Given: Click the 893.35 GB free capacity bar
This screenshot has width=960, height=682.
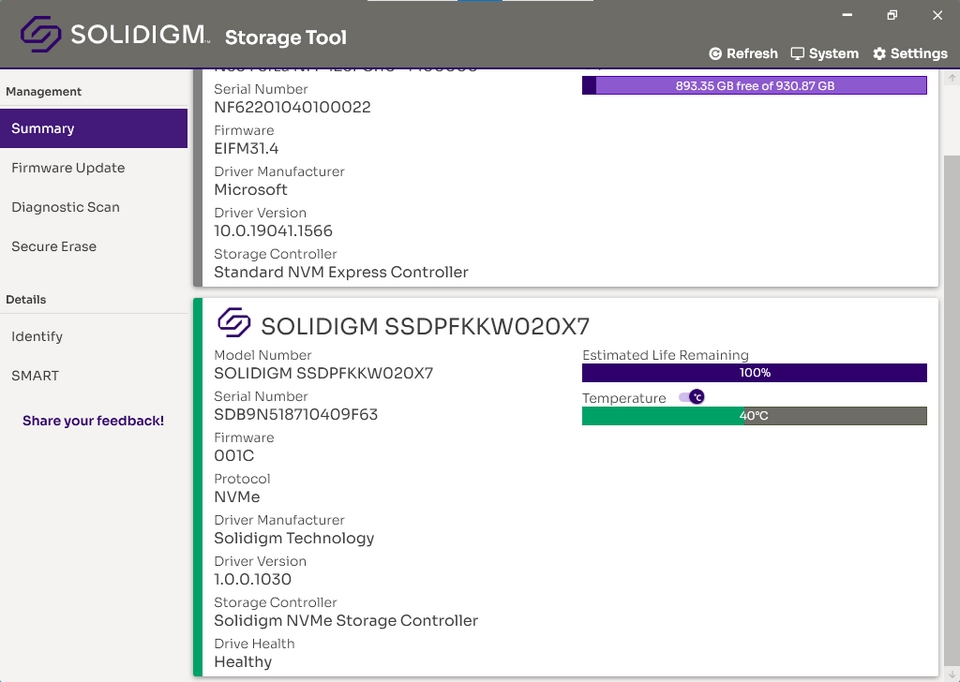Looking at the screenshot, I should point(754,86).
